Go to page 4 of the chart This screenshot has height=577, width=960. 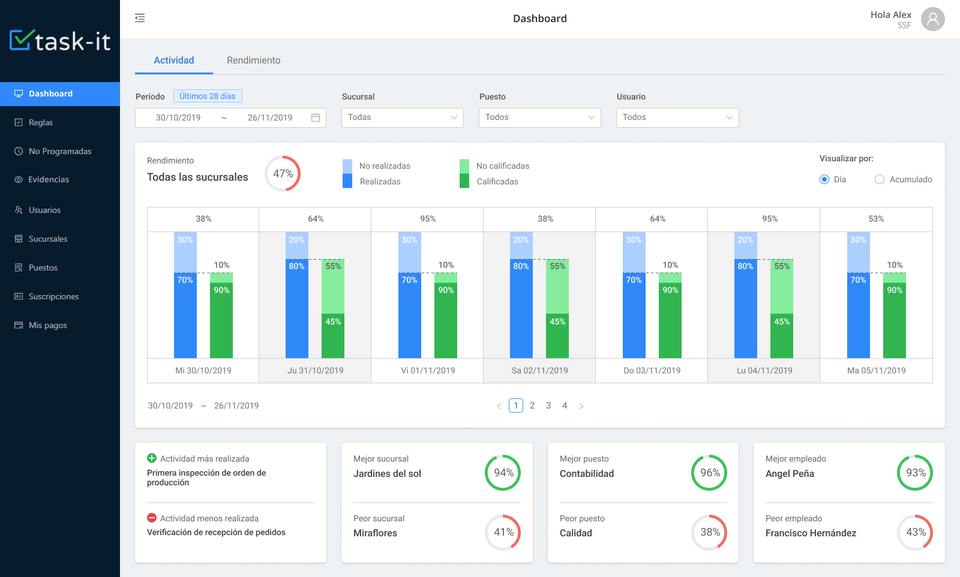pos(564,405)
